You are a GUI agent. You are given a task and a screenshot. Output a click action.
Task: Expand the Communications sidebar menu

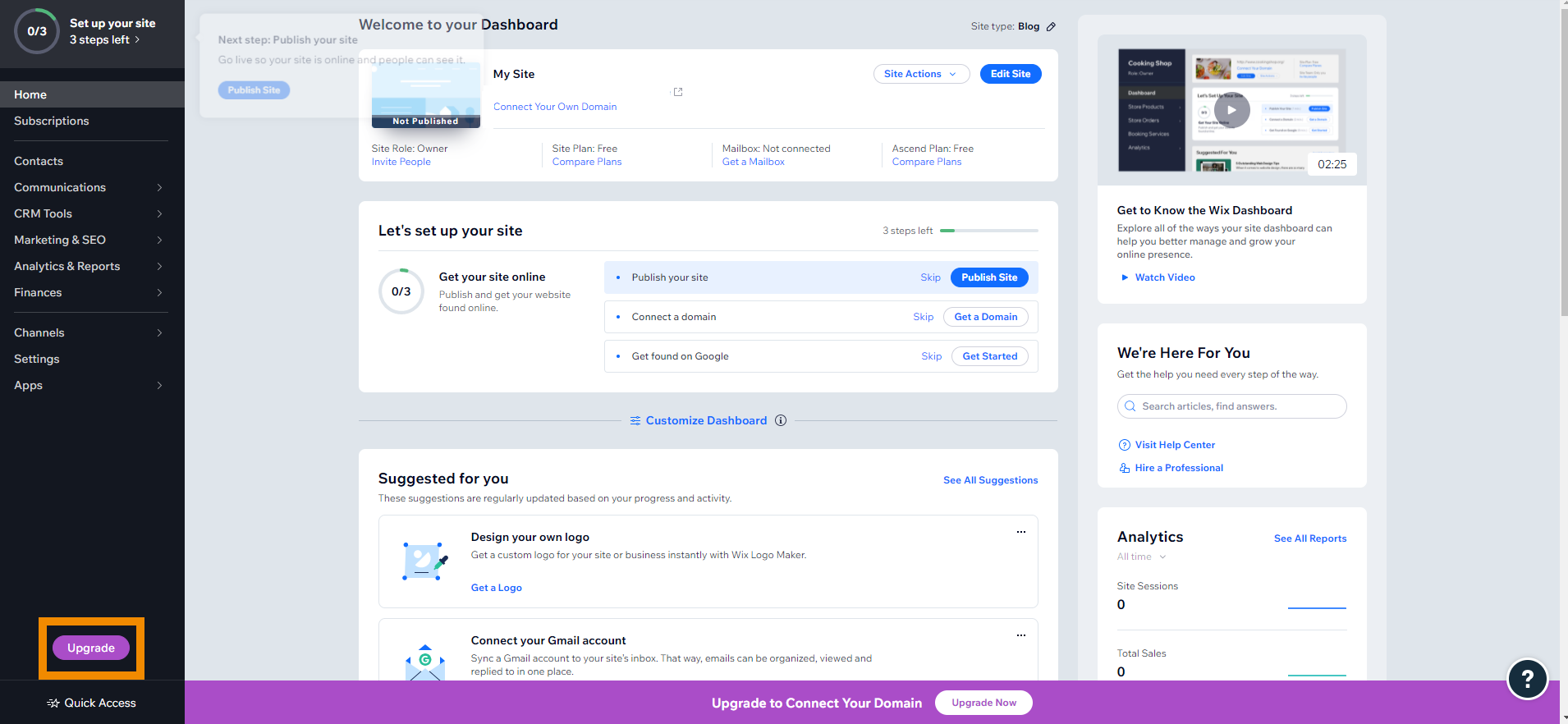click(x=92, y=187)
